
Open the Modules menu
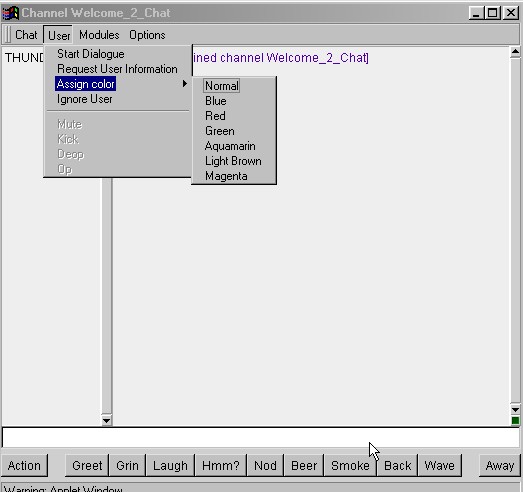tap(99, 35)
